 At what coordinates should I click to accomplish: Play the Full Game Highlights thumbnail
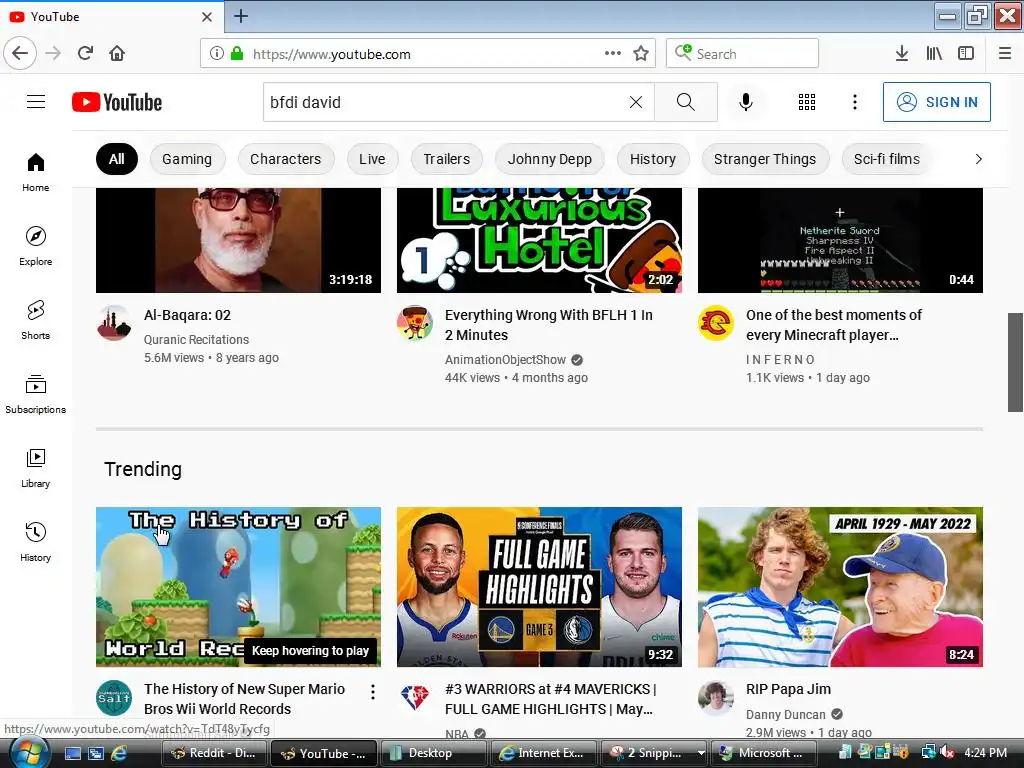(539, 587)
